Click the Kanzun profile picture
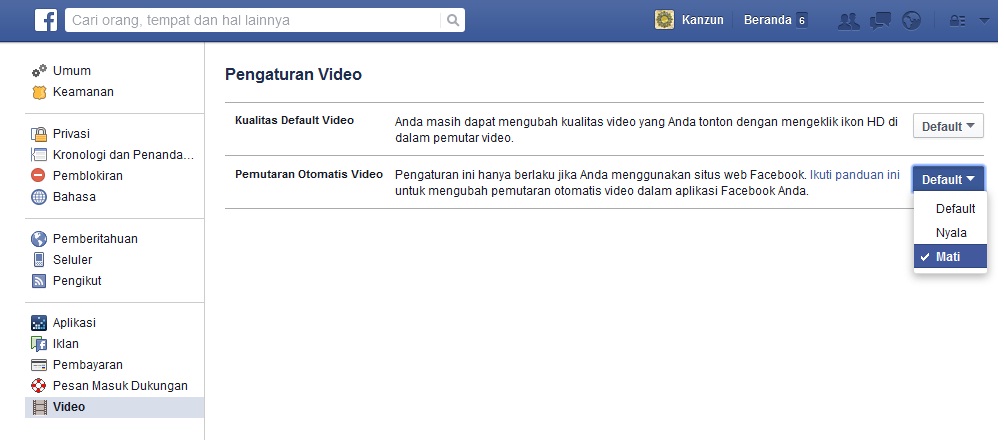Viewport: 1004px width, 440px height. coord(664,20)
